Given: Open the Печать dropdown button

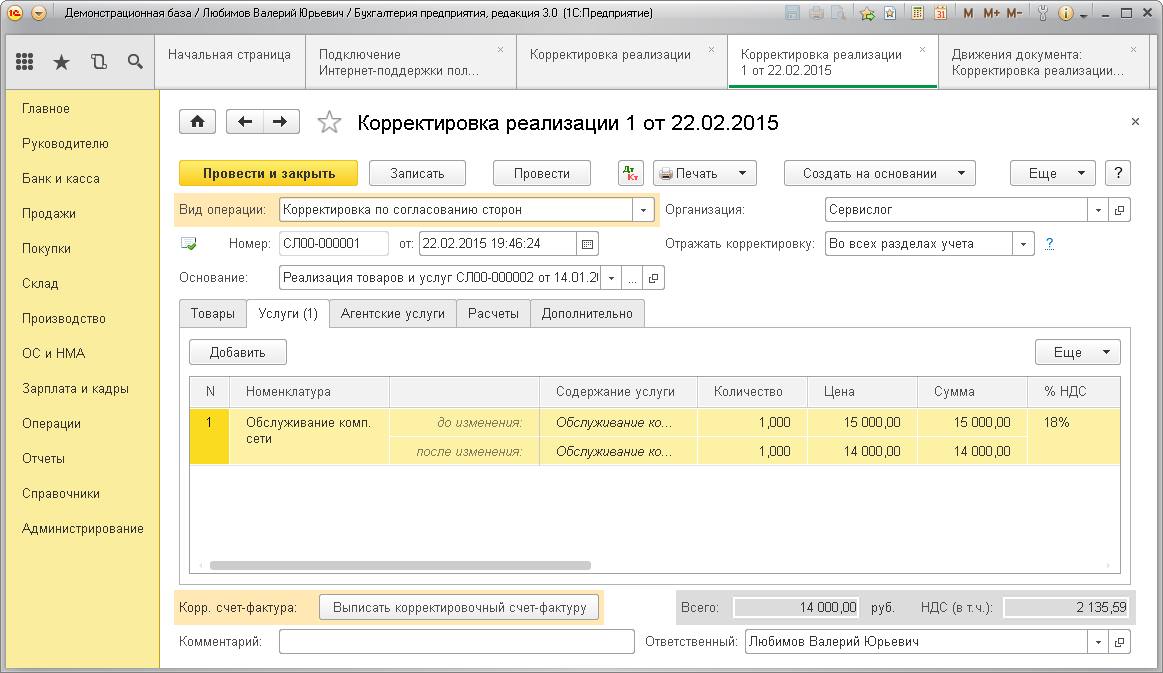Looking at the screenshot, I should pyautogui.click(x=705, y=174).
